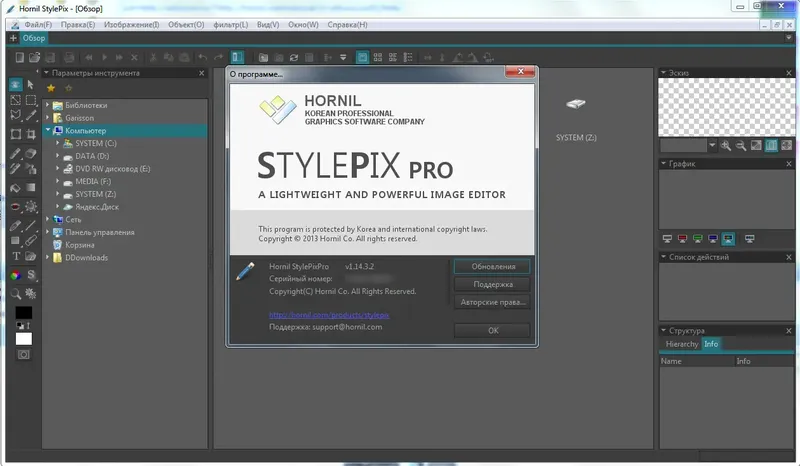Click the Авторские права... button
Screen dimensions: 800x466
click(492, 302)
